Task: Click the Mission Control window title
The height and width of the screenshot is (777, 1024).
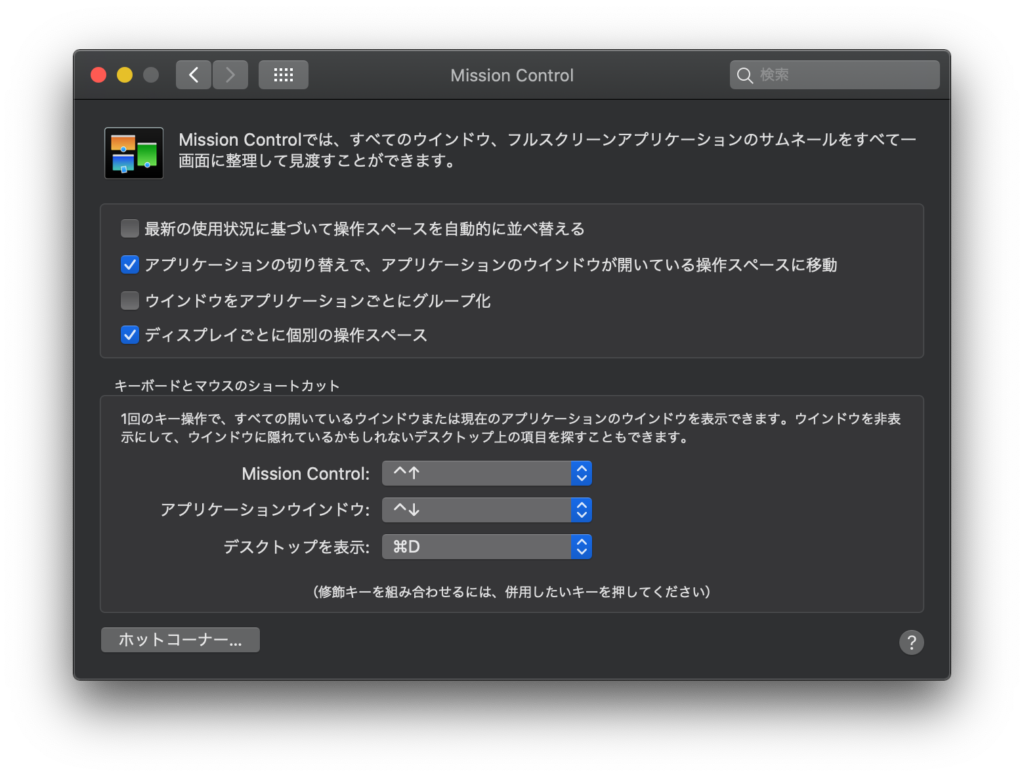Action: pyautogui.click(x=512, y=76)
